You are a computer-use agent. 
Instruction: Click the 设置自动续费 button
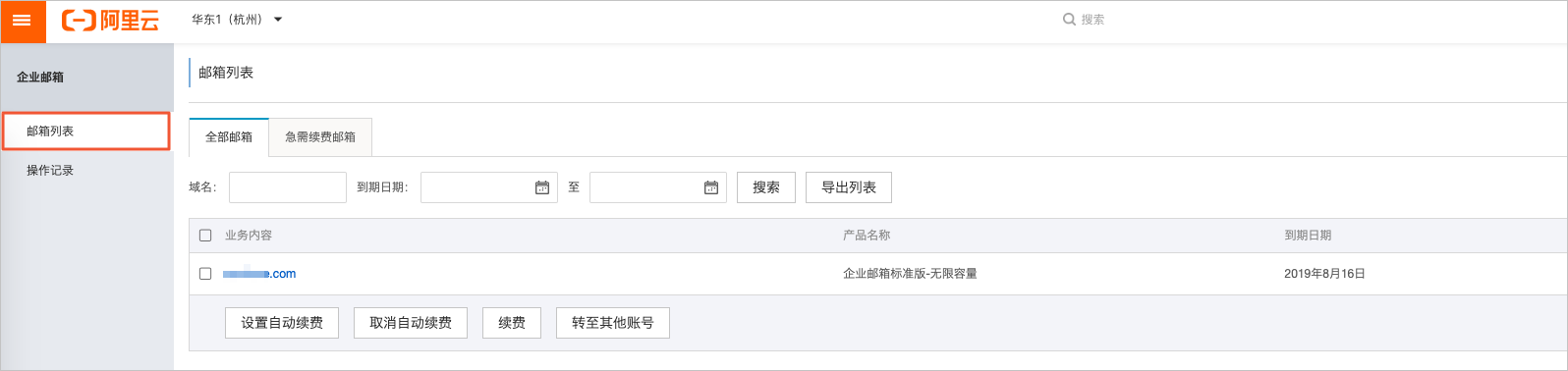[282, 323]
